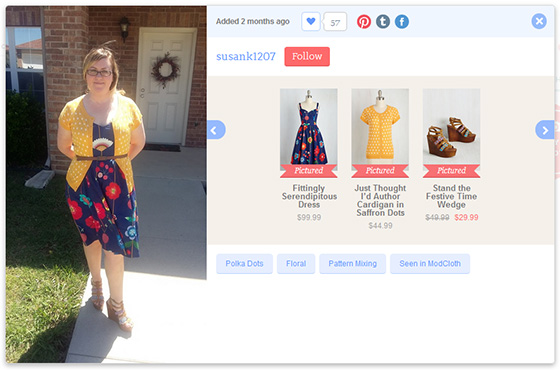Viewport: 560px width, 370px height.
Task: Follow user susank1207
Action: (x=307, y=56)
